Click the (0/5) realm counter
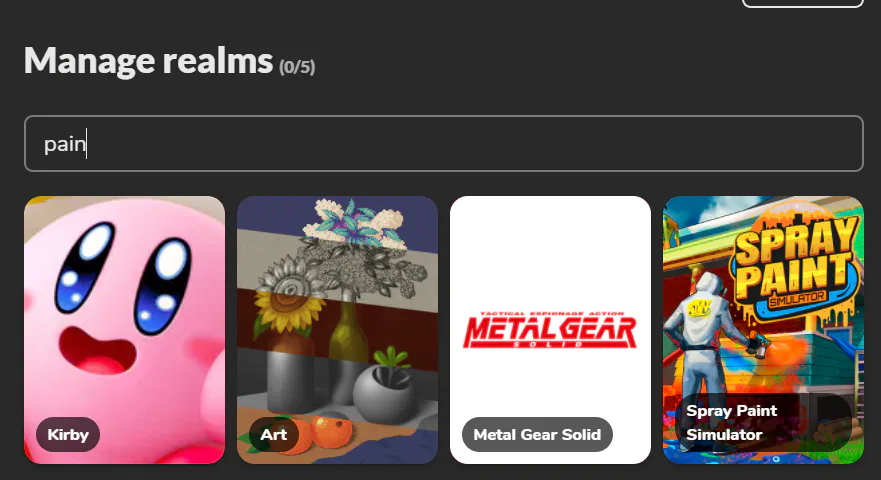The width and height of the screenshot is (881, 480). click(297, 67)
